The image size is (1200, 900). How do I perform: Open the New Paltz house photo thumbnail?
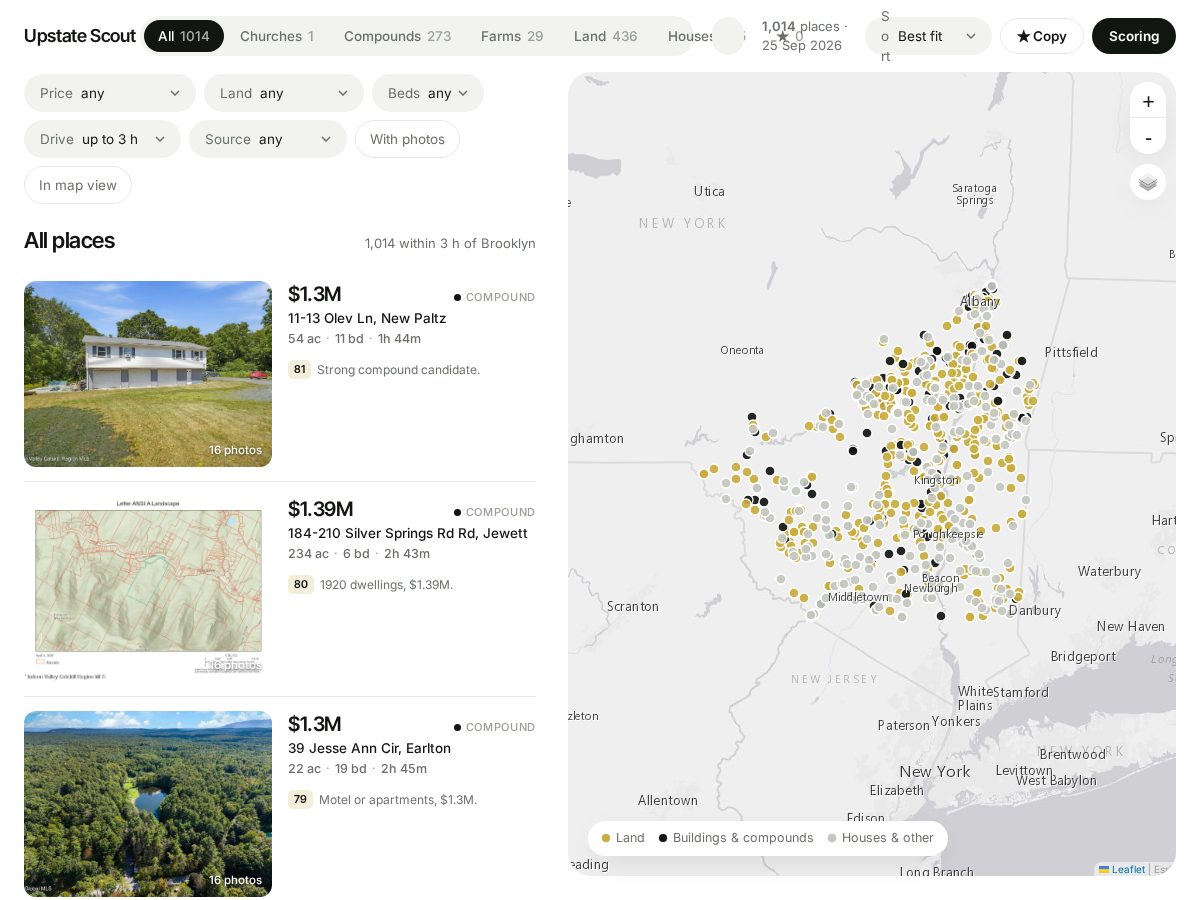[x=148, y=374]
